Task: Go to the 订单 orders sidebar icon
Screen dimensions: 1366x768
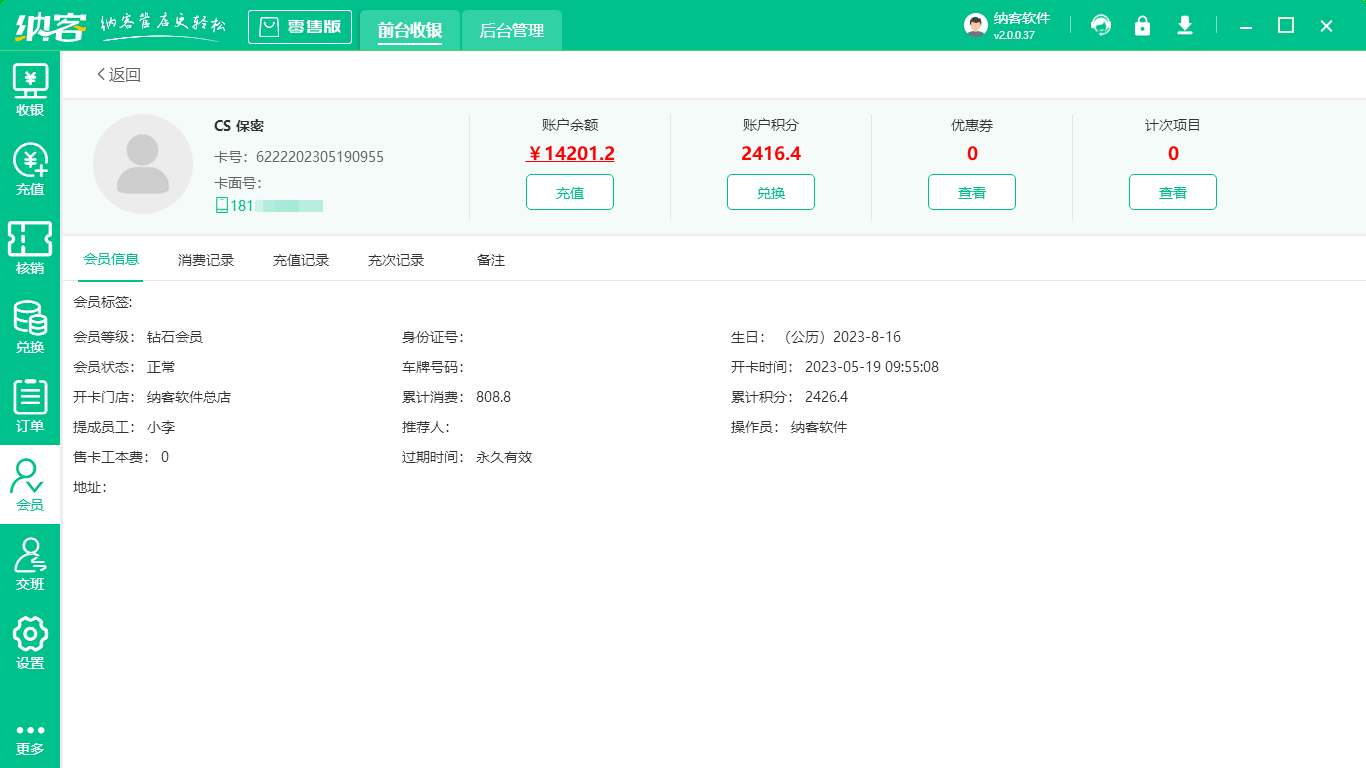Action: tap(30, 406)
